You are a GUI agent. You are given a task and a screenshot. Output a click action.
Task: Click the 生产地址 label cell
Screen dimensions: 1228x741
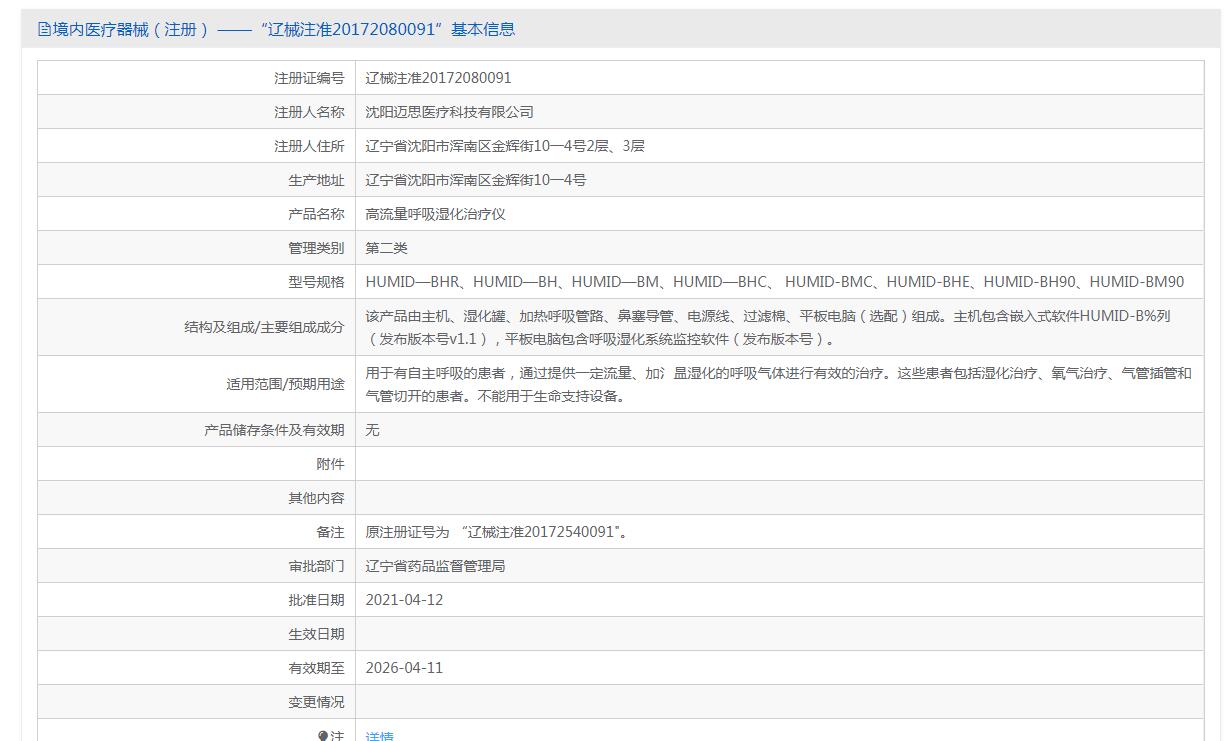coord(197,180)
